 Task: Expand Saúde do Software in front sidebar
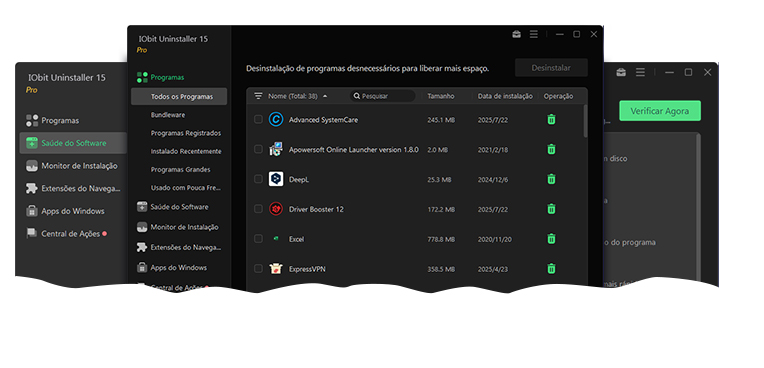(x=179, y=207)
